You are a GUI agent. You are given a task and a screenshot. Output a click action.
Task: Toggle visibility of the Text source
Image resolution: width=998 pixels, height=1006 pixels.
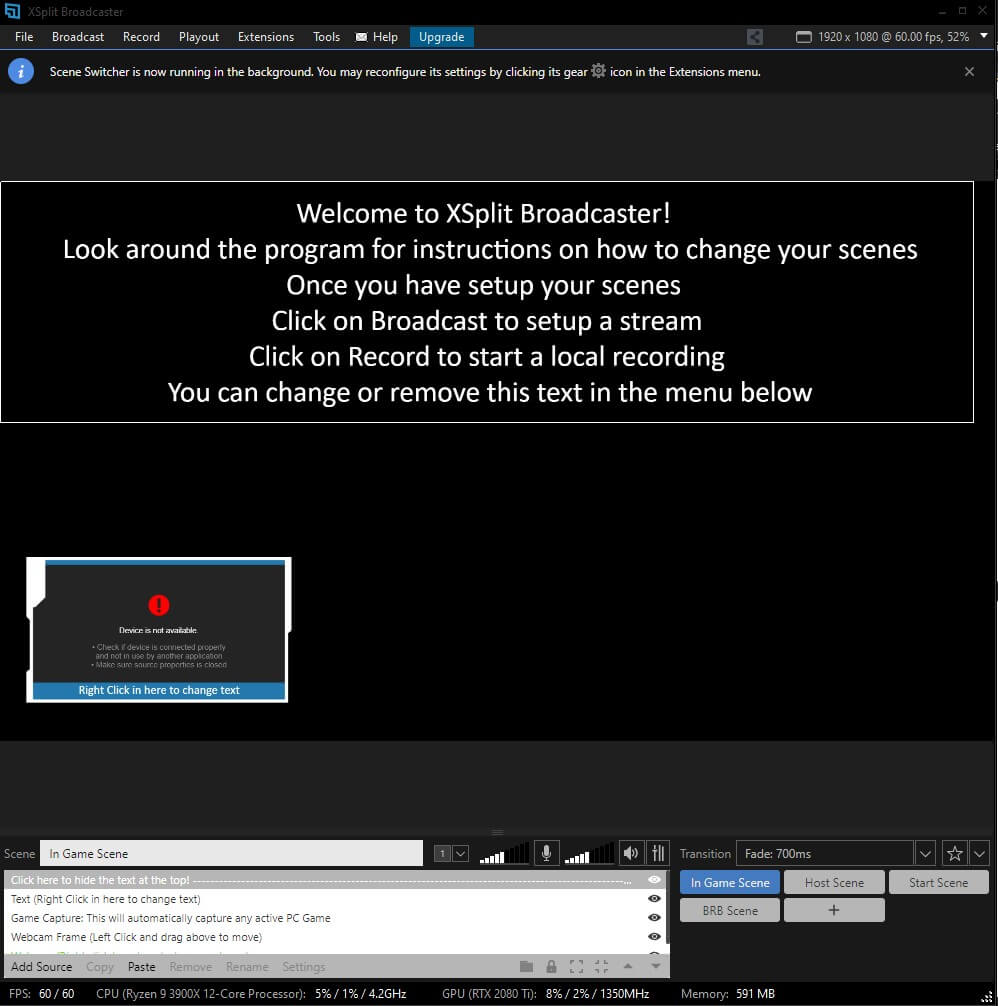(654, 899)
